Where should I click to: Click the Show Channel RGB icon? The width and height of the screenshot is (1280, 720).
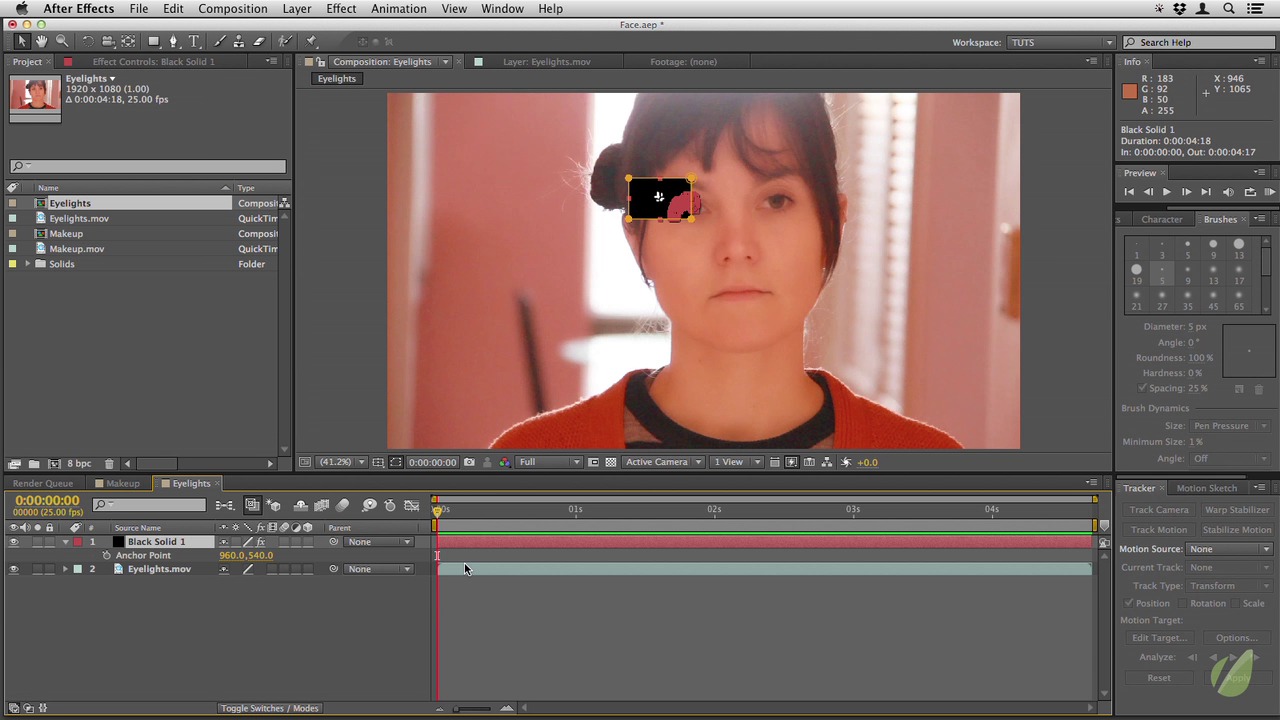(504, 462)
